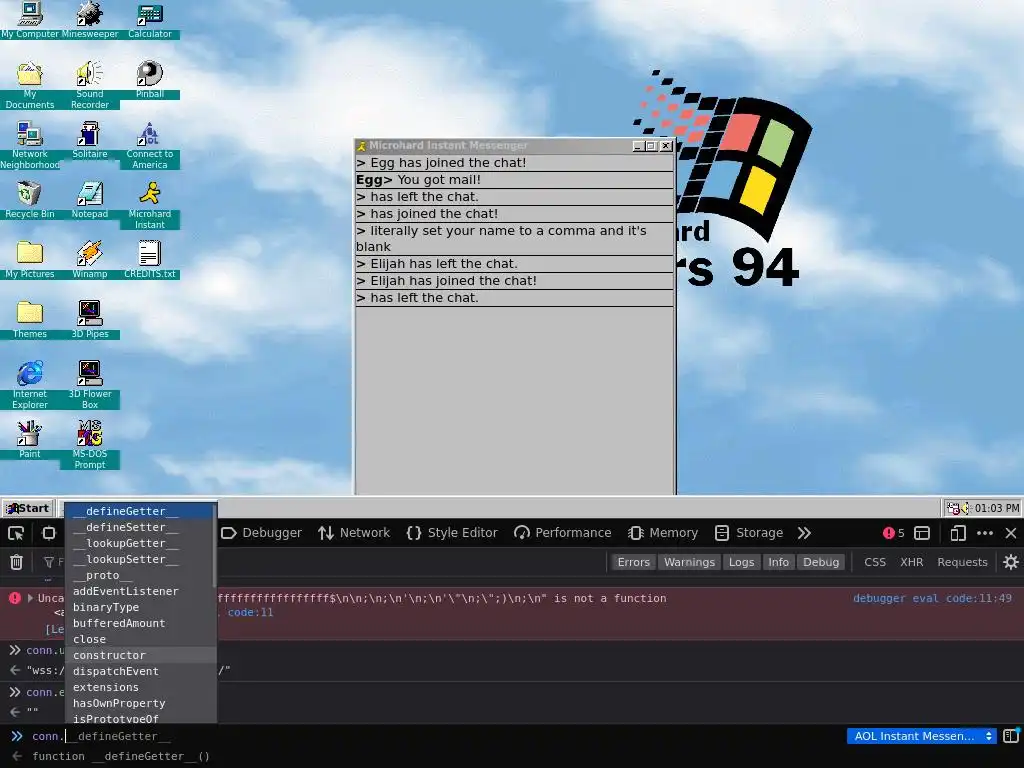Viewport: 1024px width, 768px height.
Task: Select addEventListener autocomplete suggestion
Action: pyautogui.click(x=138, y=591)
